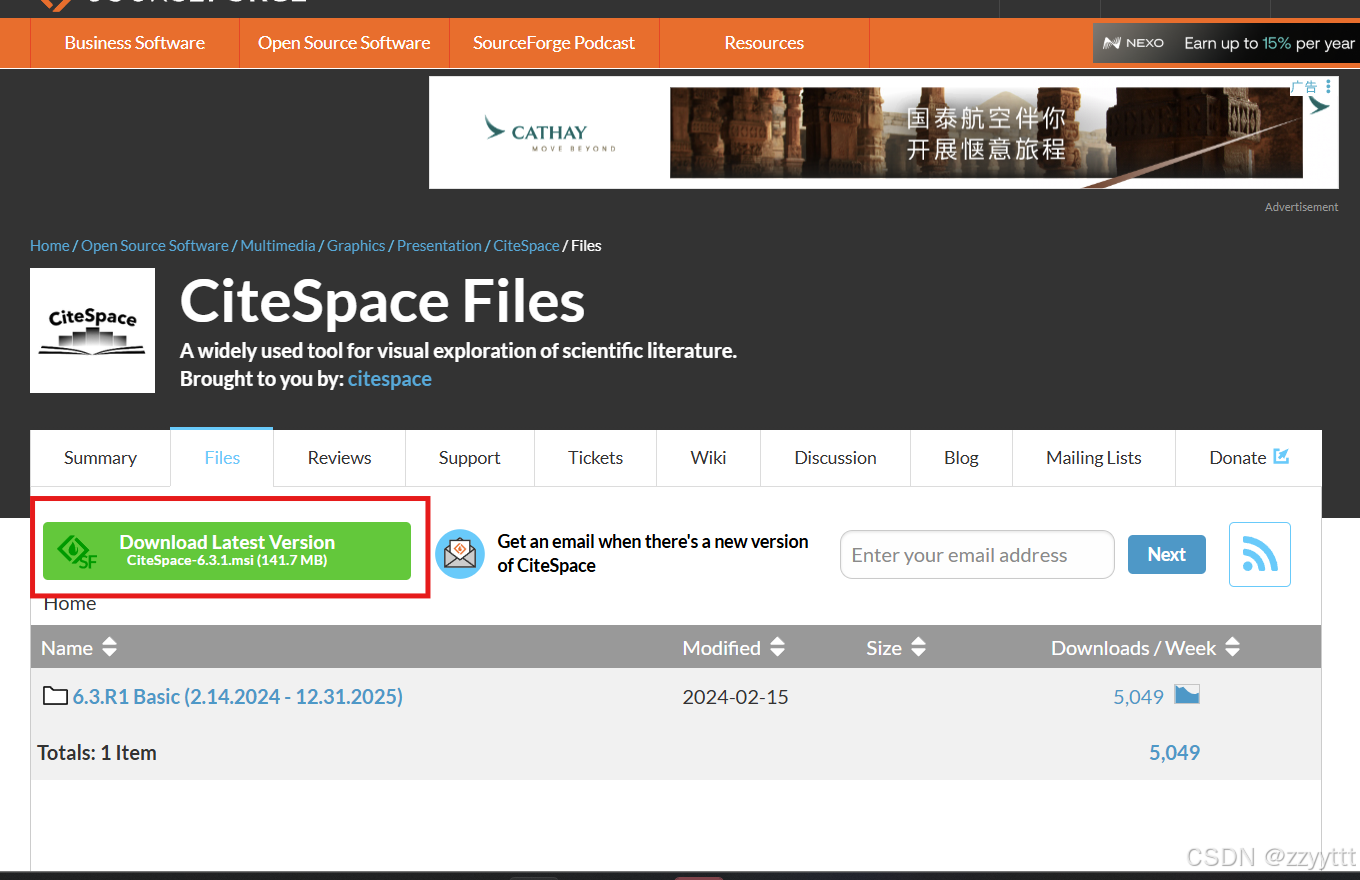Open the citespace project owner link
Viewport: 1360px width, 880px height.
(x=389, y=378)
